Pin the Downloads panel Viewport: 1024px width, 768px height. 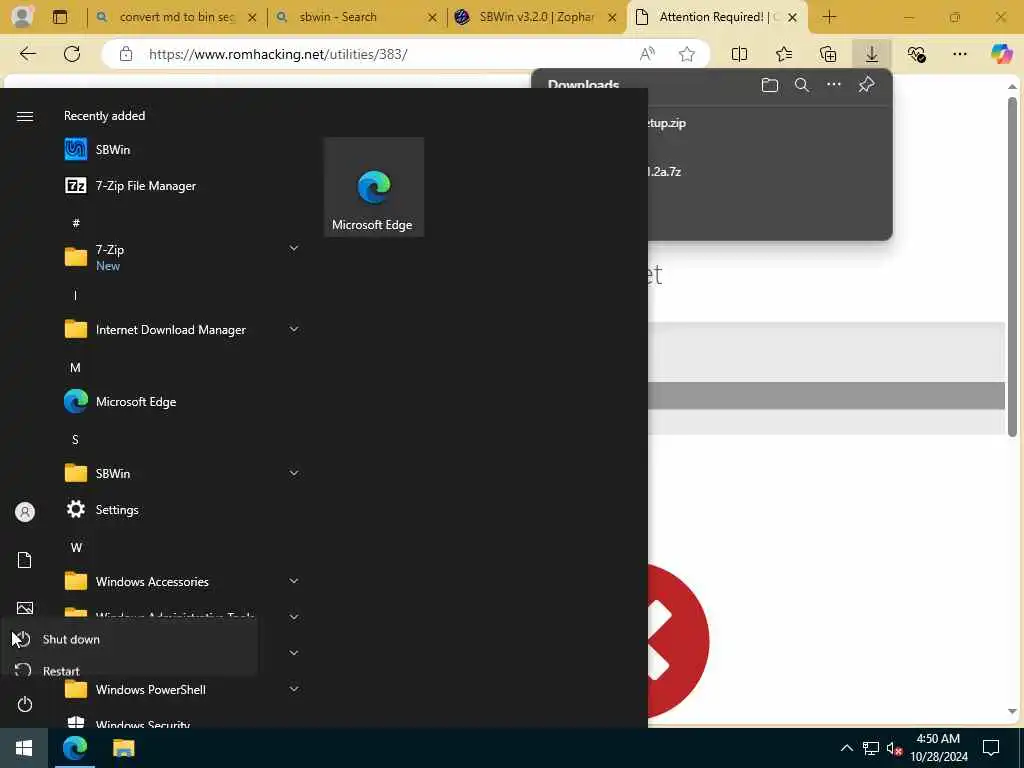[x=867, y=84]
